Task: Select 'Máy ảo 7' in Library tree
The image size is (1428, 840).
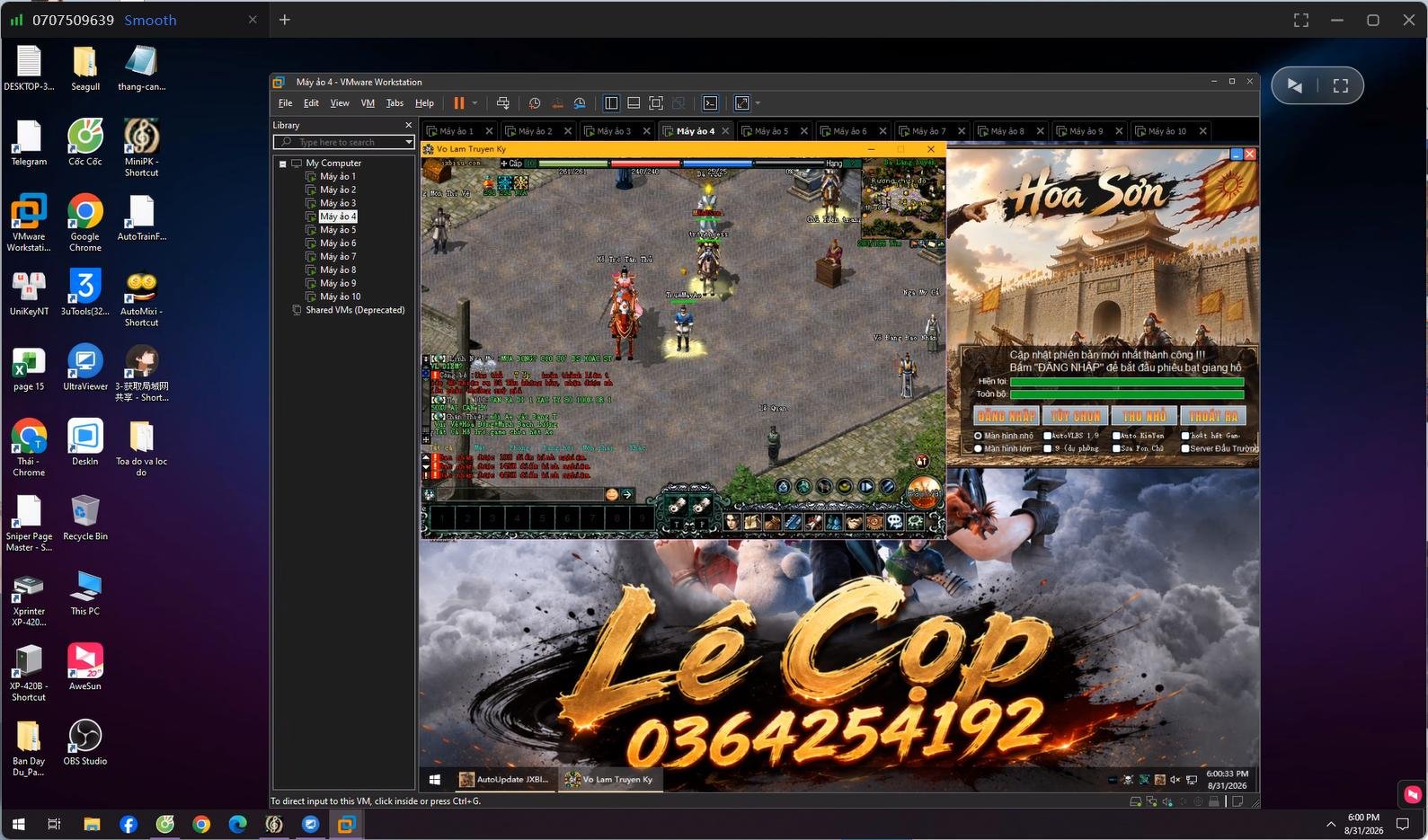Action: tap(338, 257)
